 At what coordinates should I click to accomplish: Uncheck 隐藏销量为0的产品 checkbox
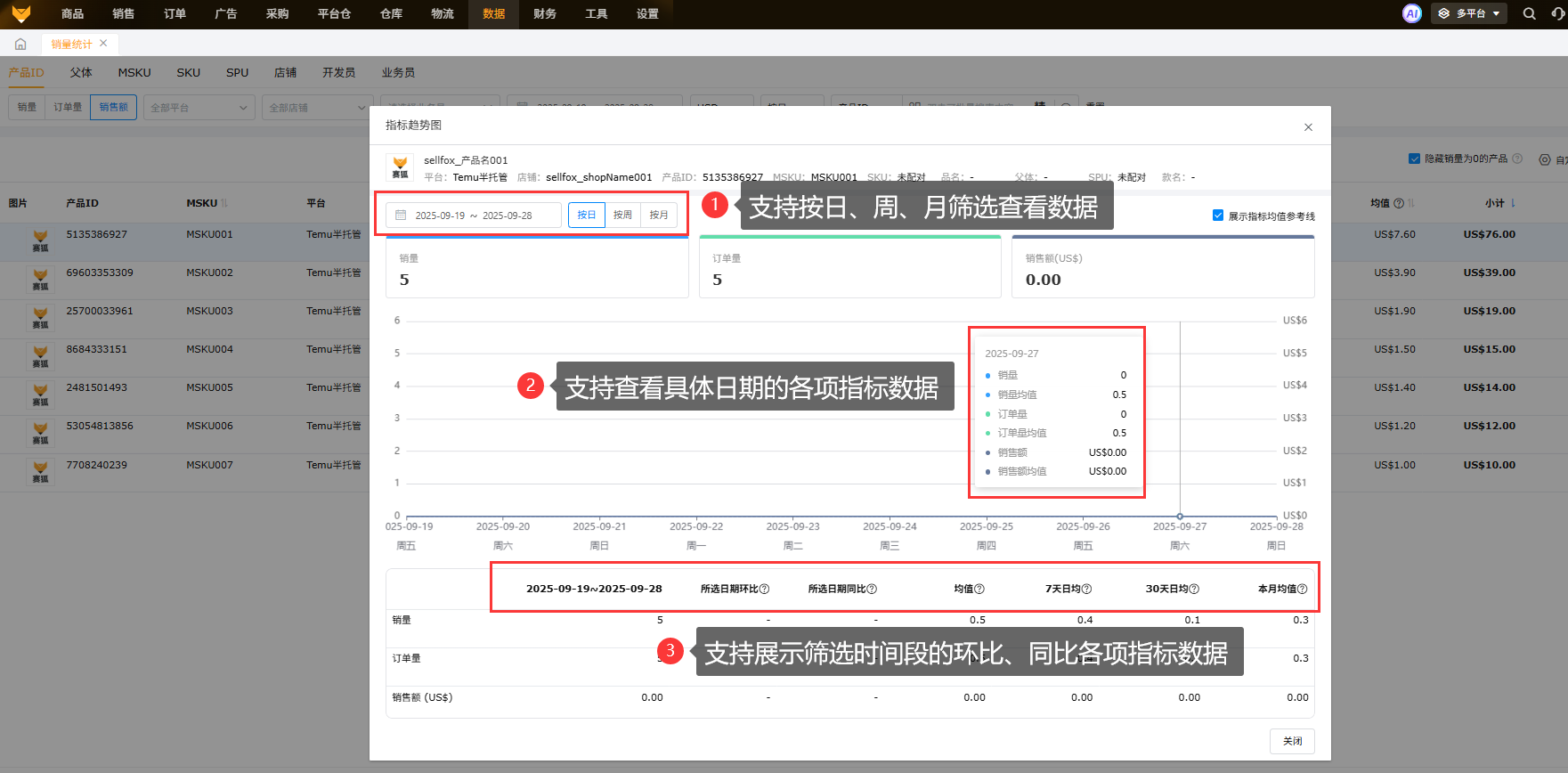click(x=1414, y=159)
